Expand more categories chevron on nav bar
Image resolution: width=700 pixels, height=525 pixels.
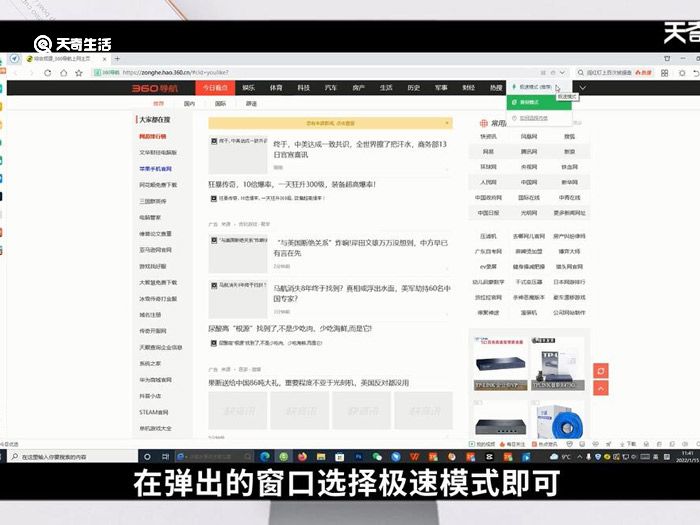click(x=583, y=88)
